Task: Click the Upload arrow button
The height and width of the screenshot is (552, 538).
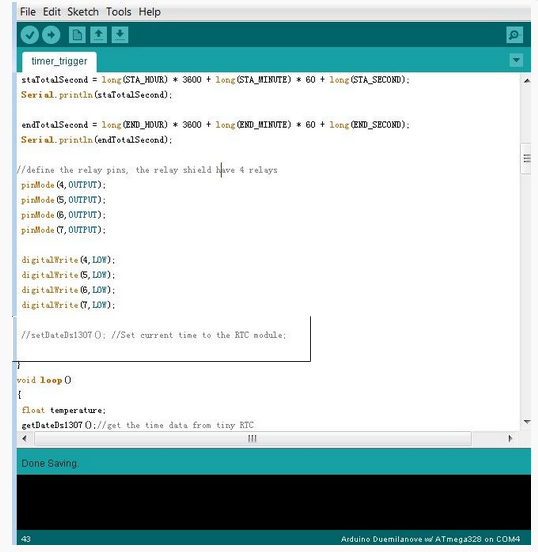Action: pos(51,35)
